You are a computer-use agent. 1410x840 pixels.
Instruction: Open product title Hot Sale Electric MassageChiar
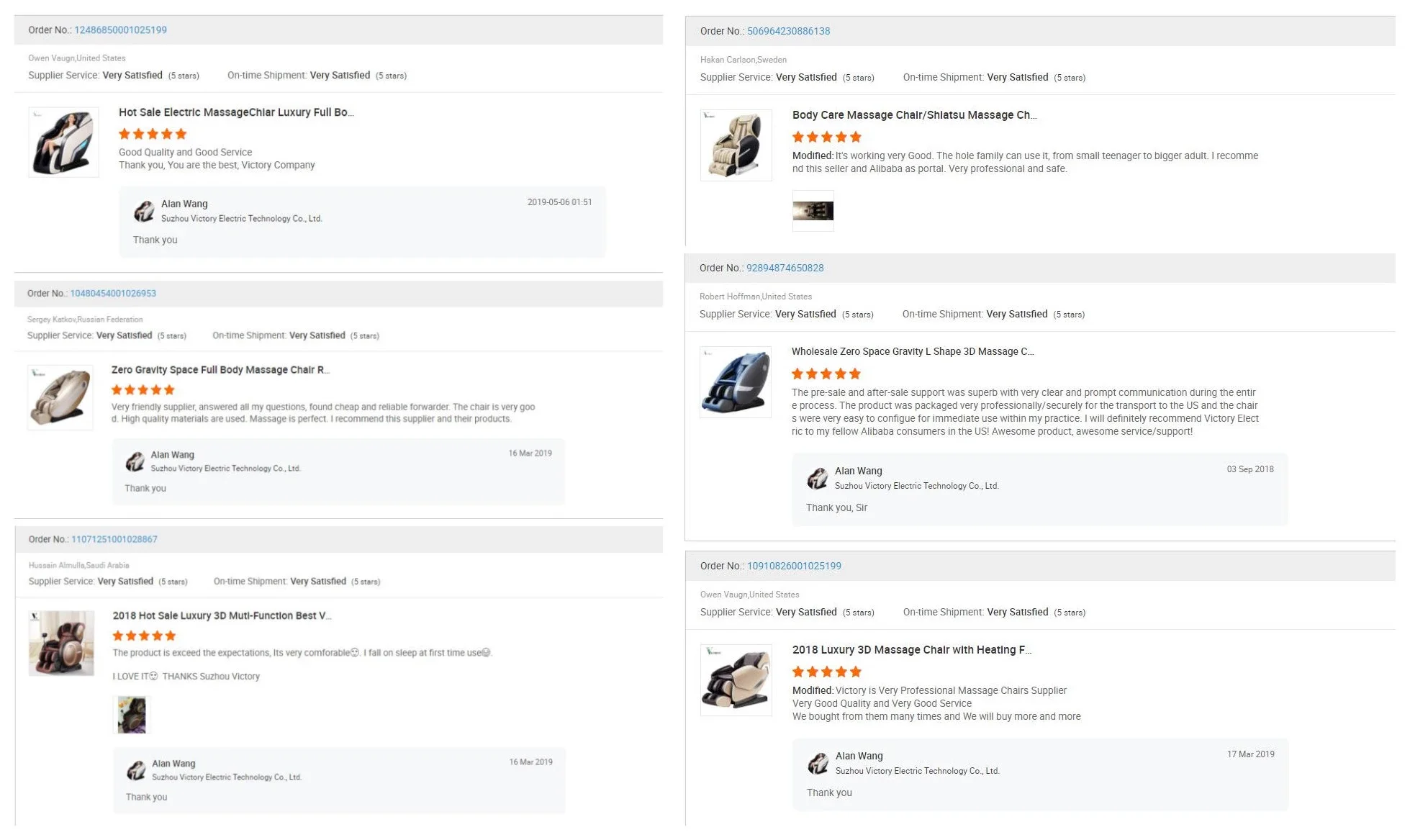236,112
